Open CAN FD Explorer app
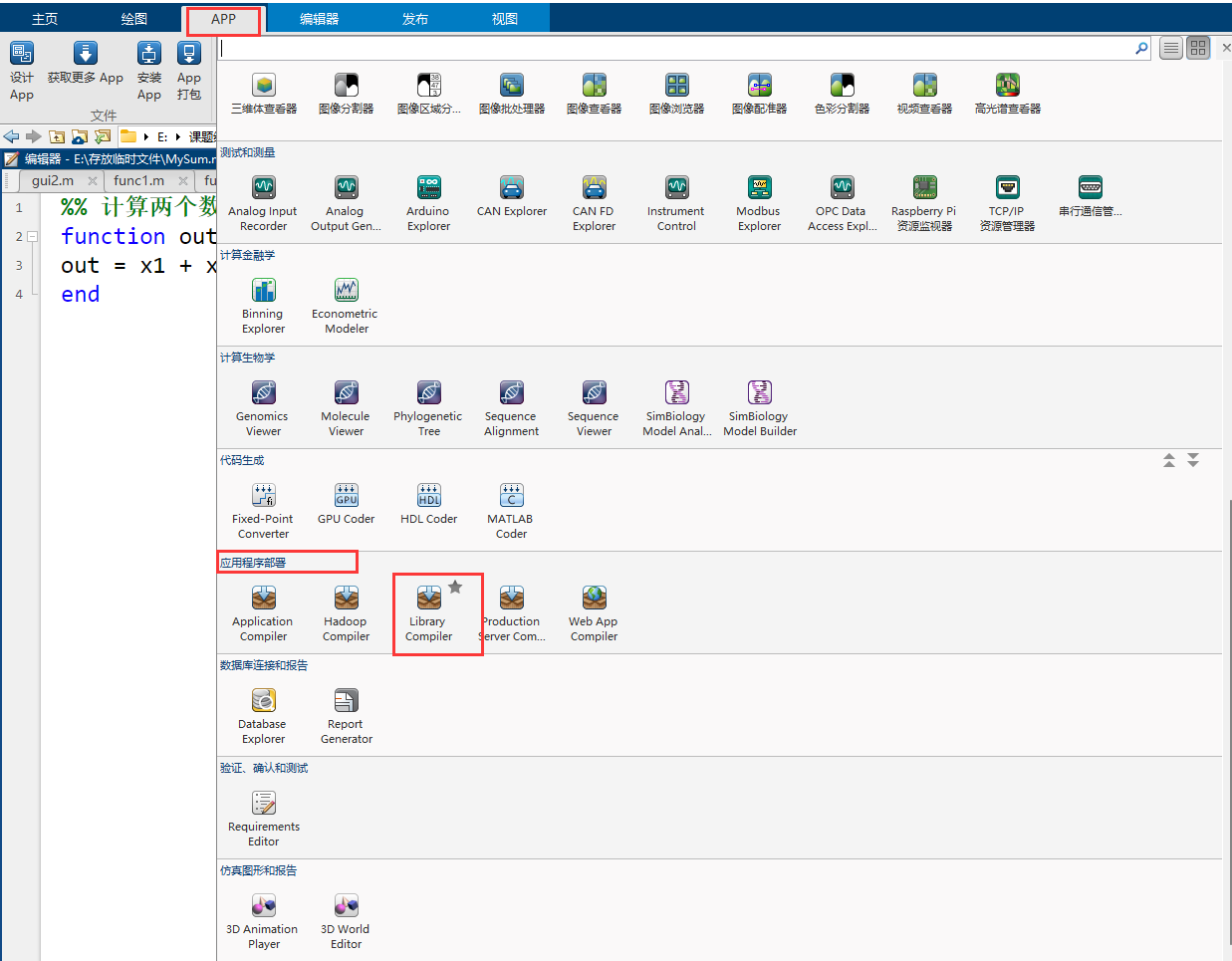 [x=595, y=203]
